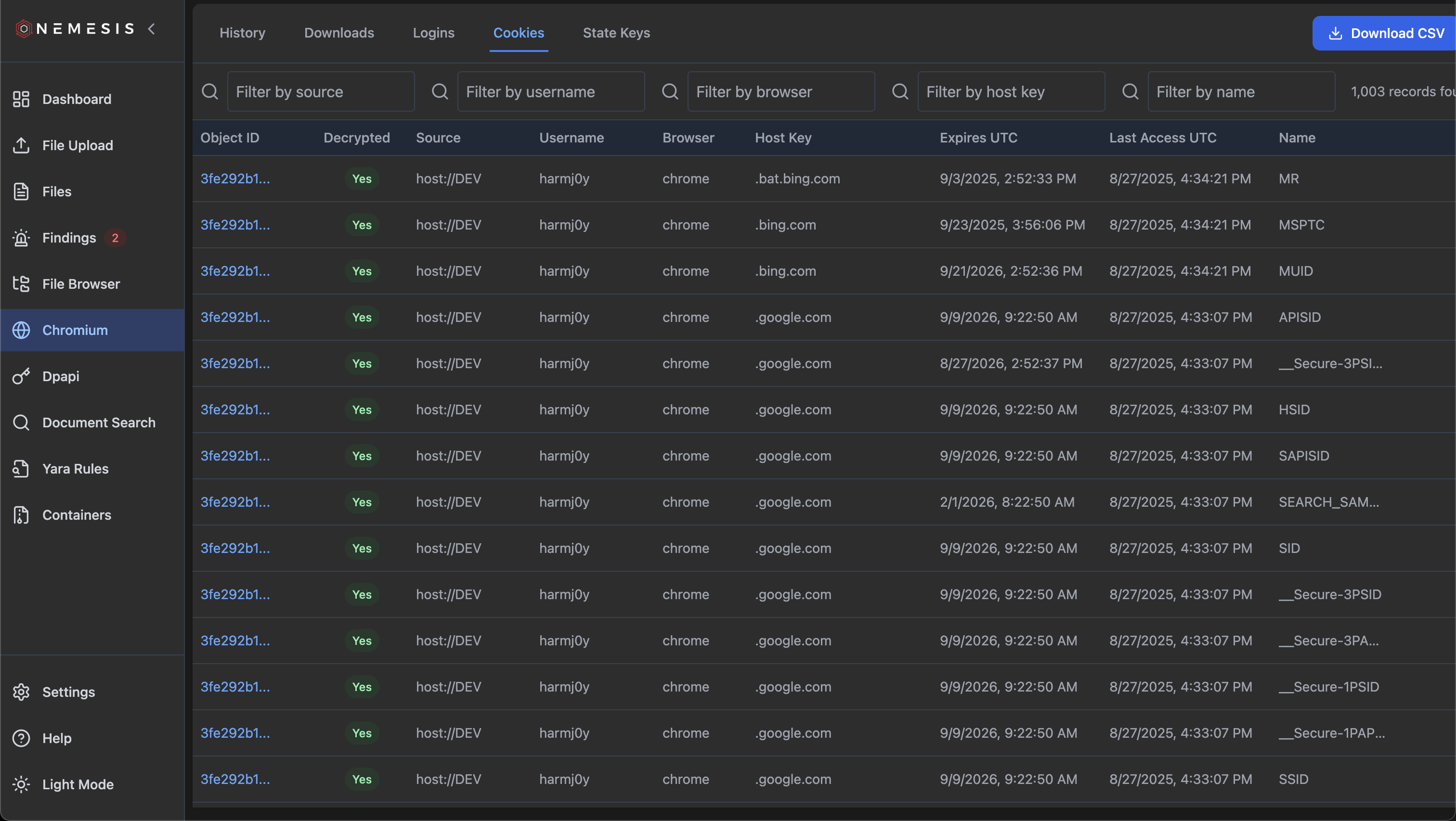Collapse the sidebar with the chevron
1456x821 pixels.
point(152,28)
